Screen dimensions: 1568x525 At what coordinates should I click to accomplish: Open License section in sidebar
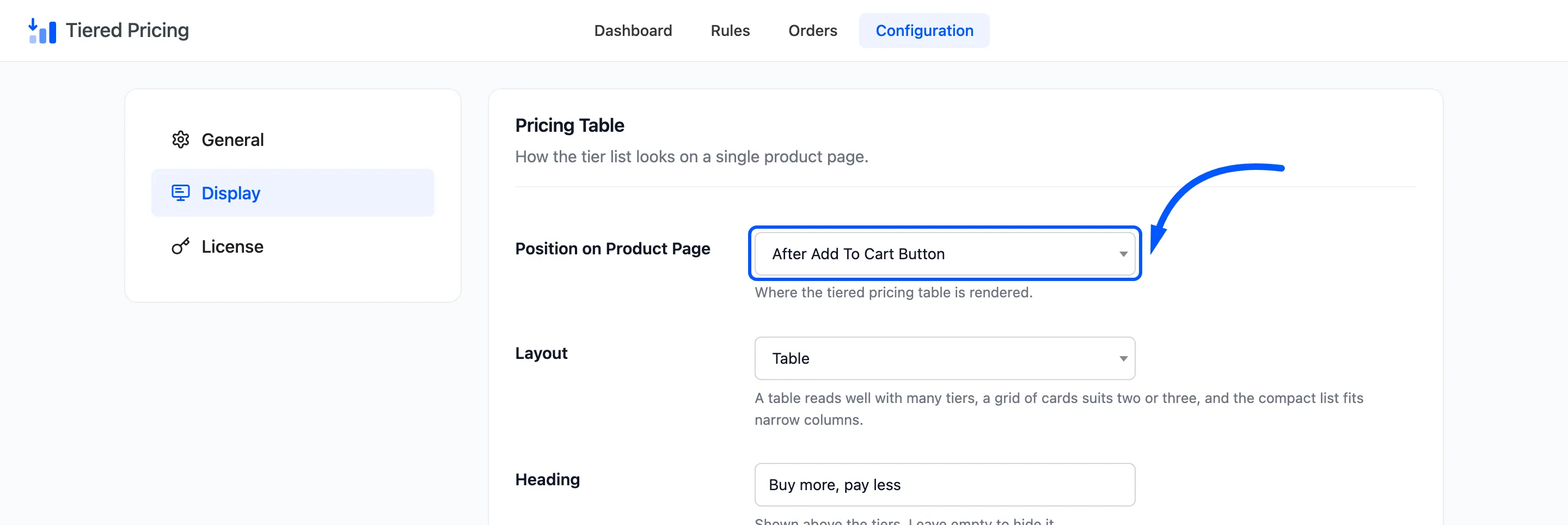pyautogui.click(x=292, y=246)
